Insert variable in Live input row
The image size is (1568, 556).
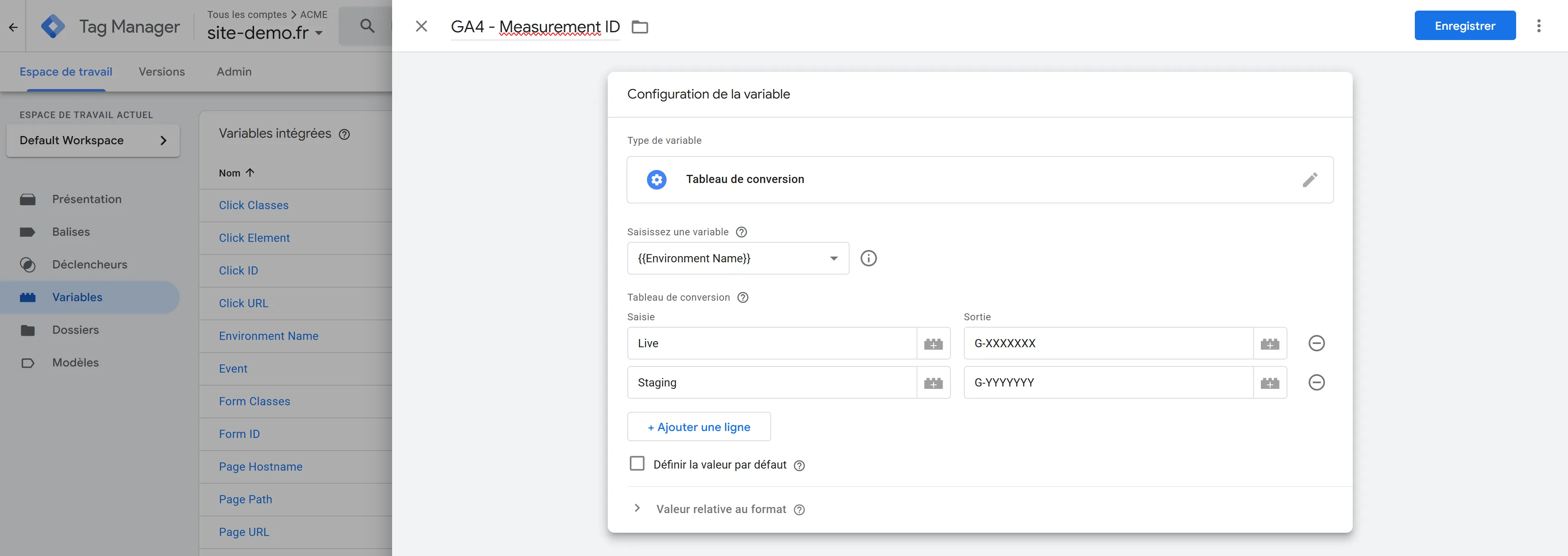[x=933, y=344]
